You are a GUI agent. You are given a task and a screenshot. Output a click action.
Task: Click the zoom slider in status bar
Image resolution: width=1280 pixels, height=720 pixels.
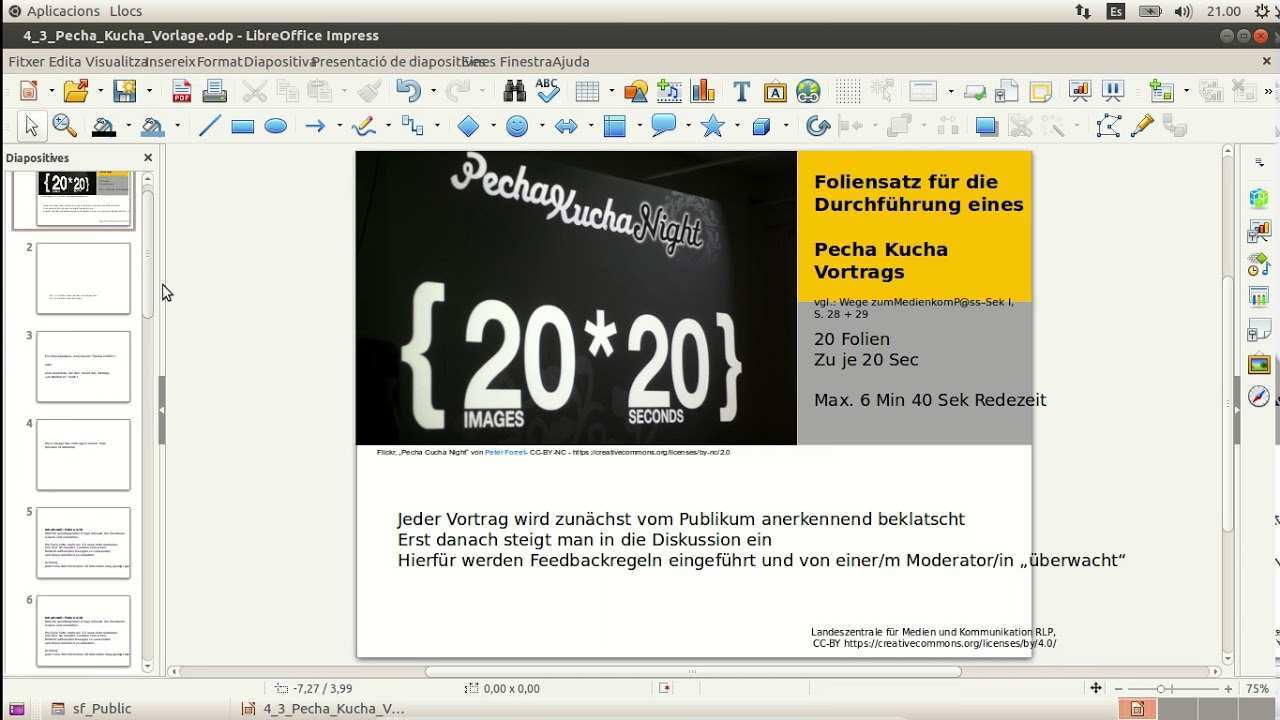[1162, 689]
